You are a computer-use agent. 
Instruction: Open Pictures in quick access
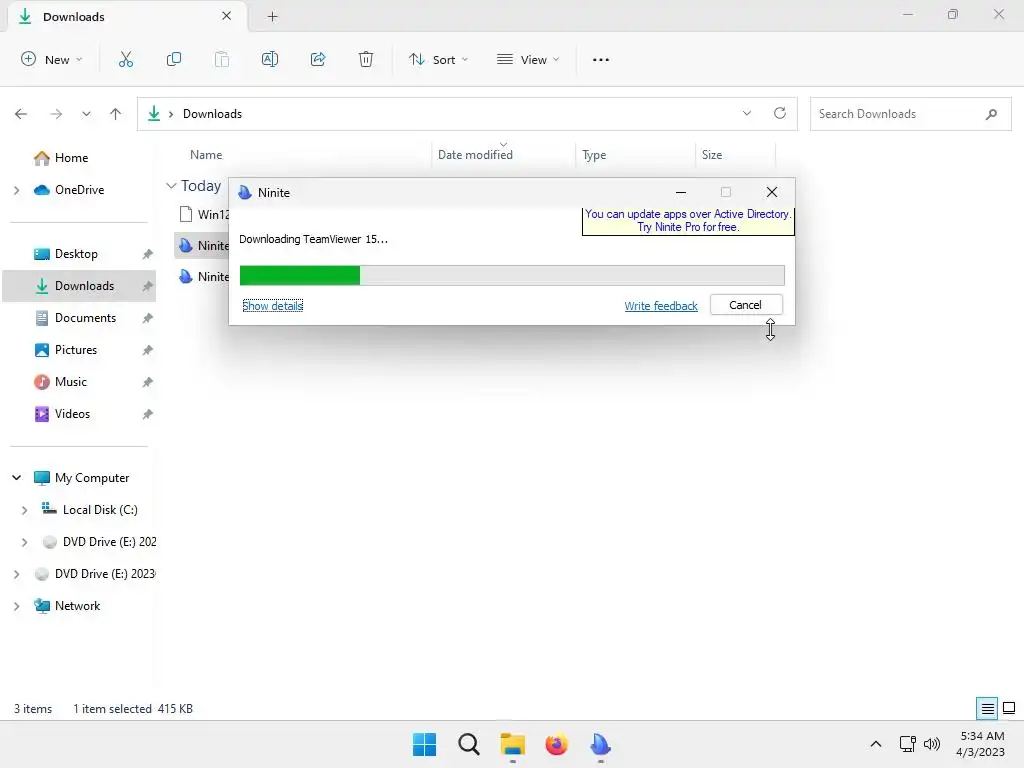tap(76, 350)
